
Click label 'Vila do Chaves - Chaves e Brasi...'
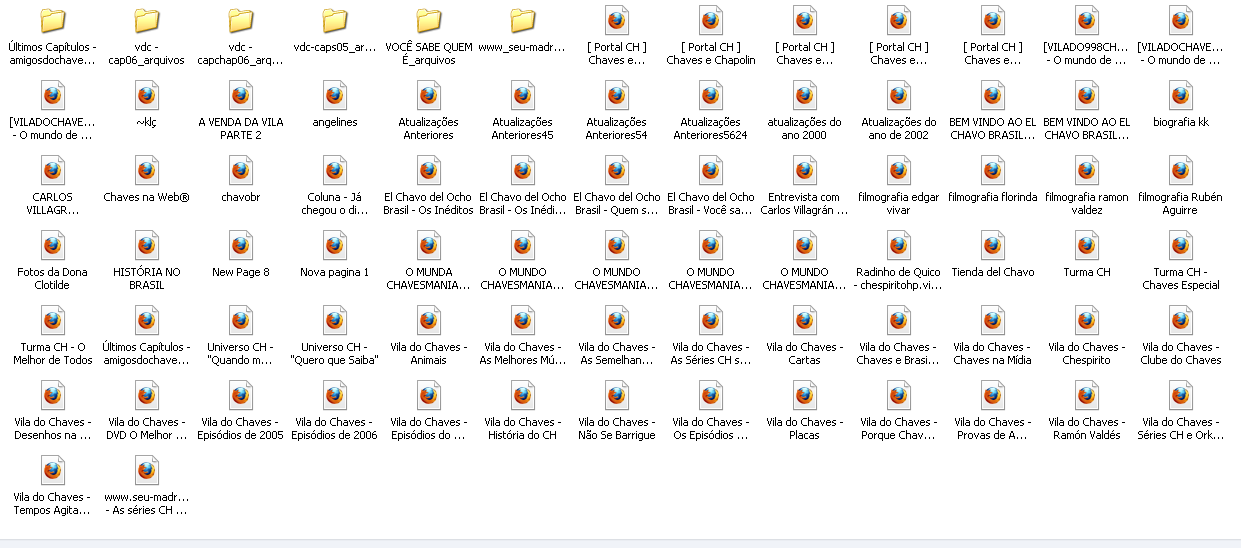pyautogui.click(x=898, y=354)
